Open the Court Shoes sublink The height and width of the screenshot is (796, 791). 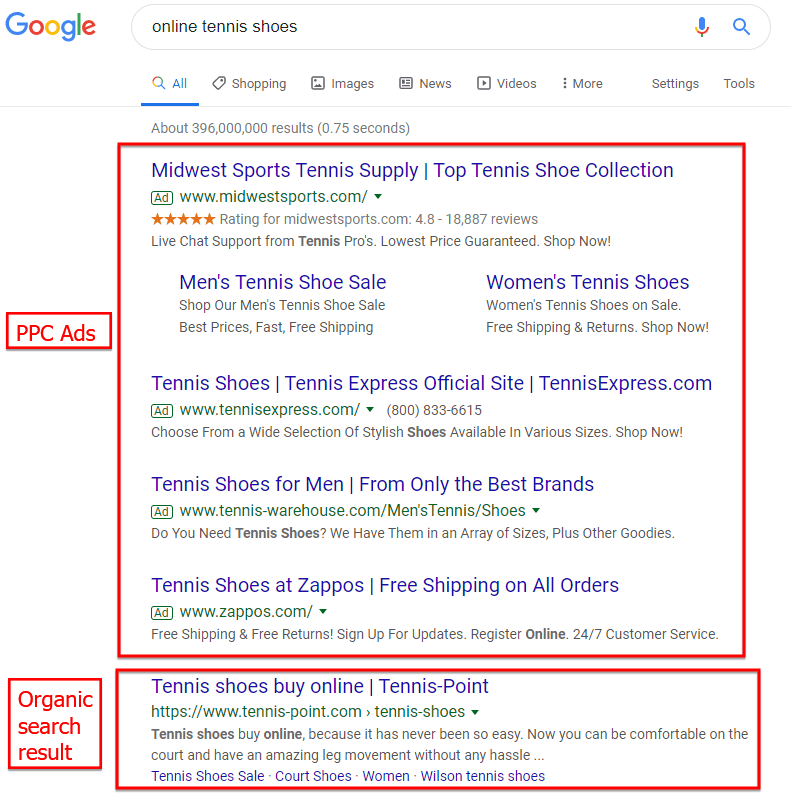[x=313, y=776]
